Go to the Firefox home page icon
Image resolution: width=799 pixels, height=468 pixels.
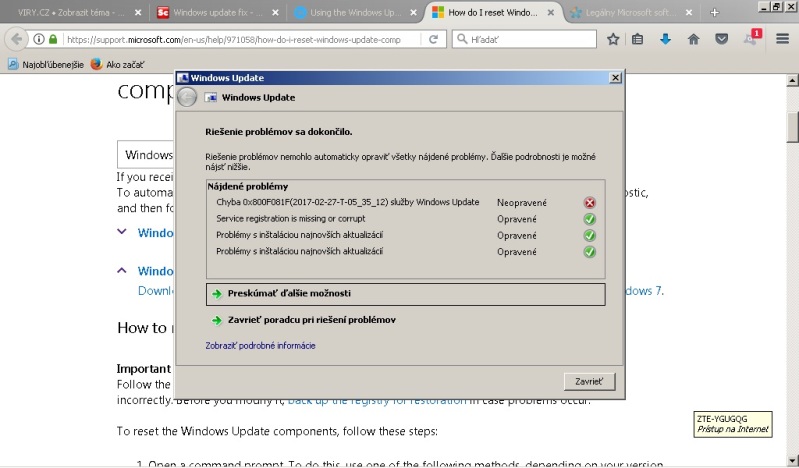(x=693, y=39)
